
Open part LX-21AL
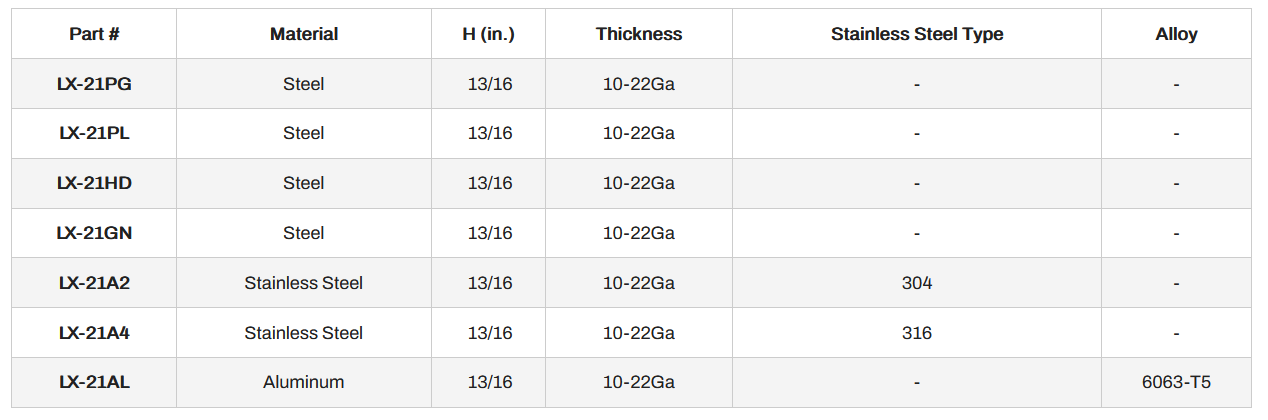click(94, 382)
